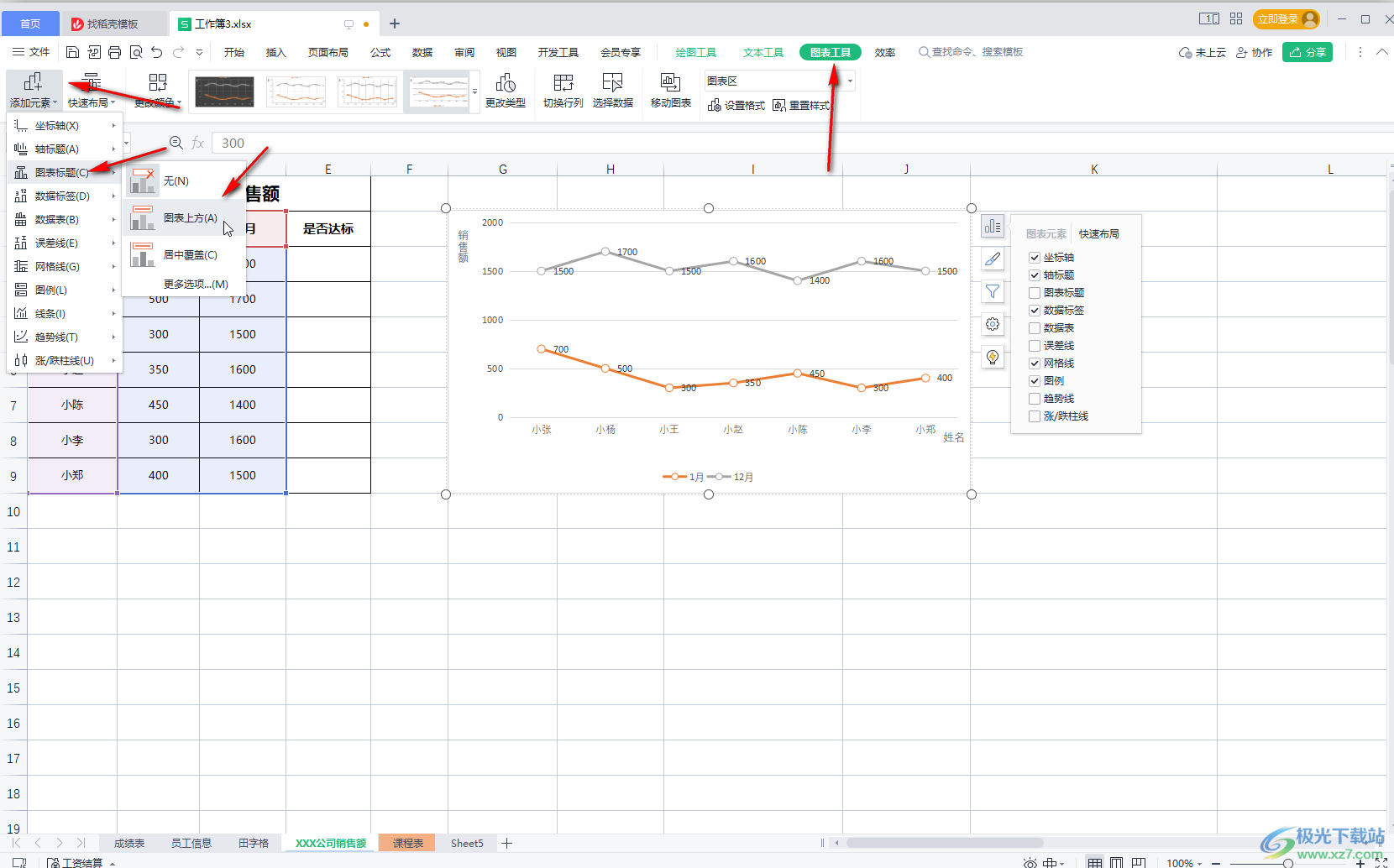Click the zoom magnifier in formula bar
The image size is (1394, 868).
pos(176,143)
